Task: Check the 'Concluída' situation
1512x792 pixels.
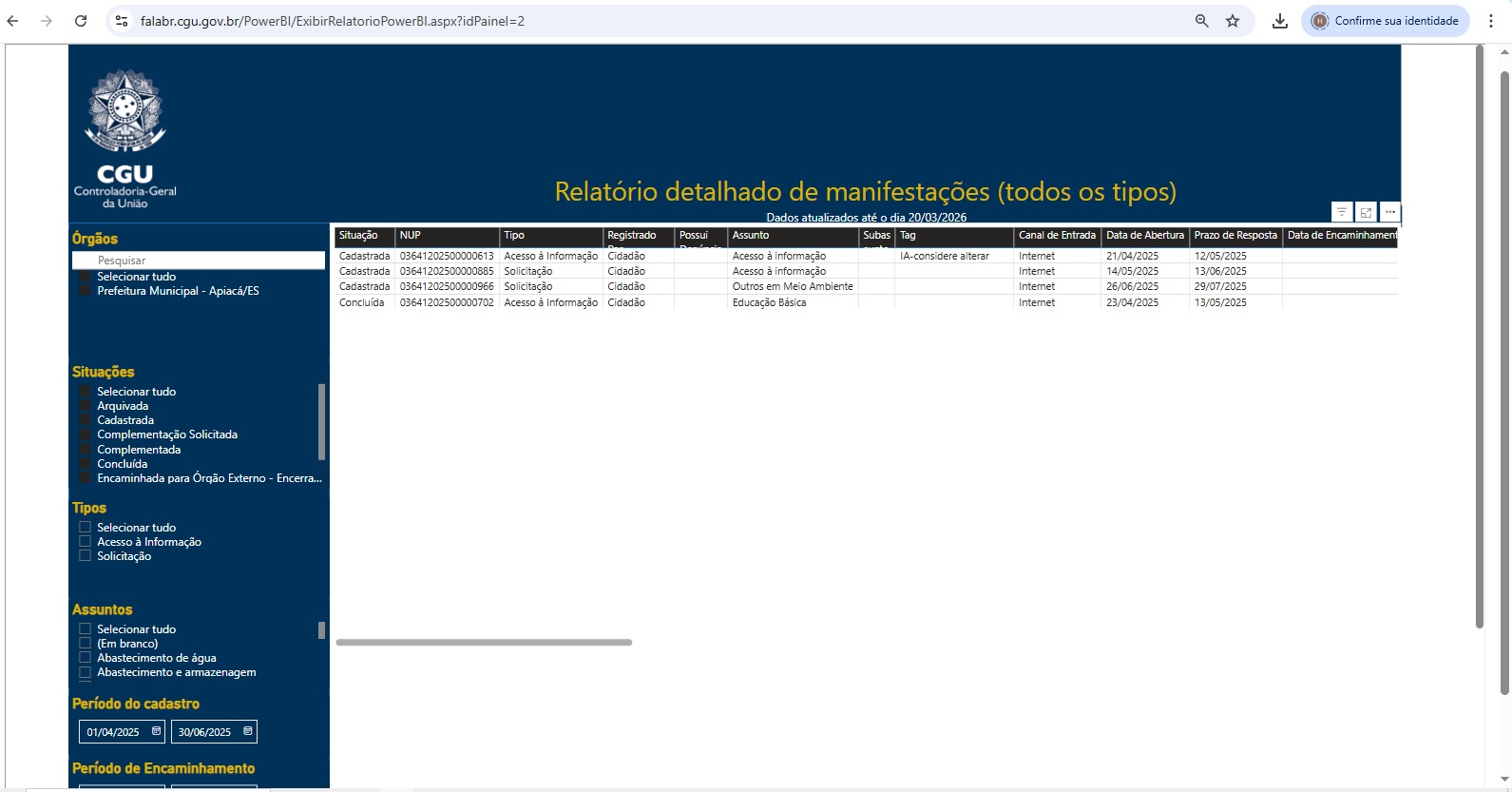Action: click(86, 464)
